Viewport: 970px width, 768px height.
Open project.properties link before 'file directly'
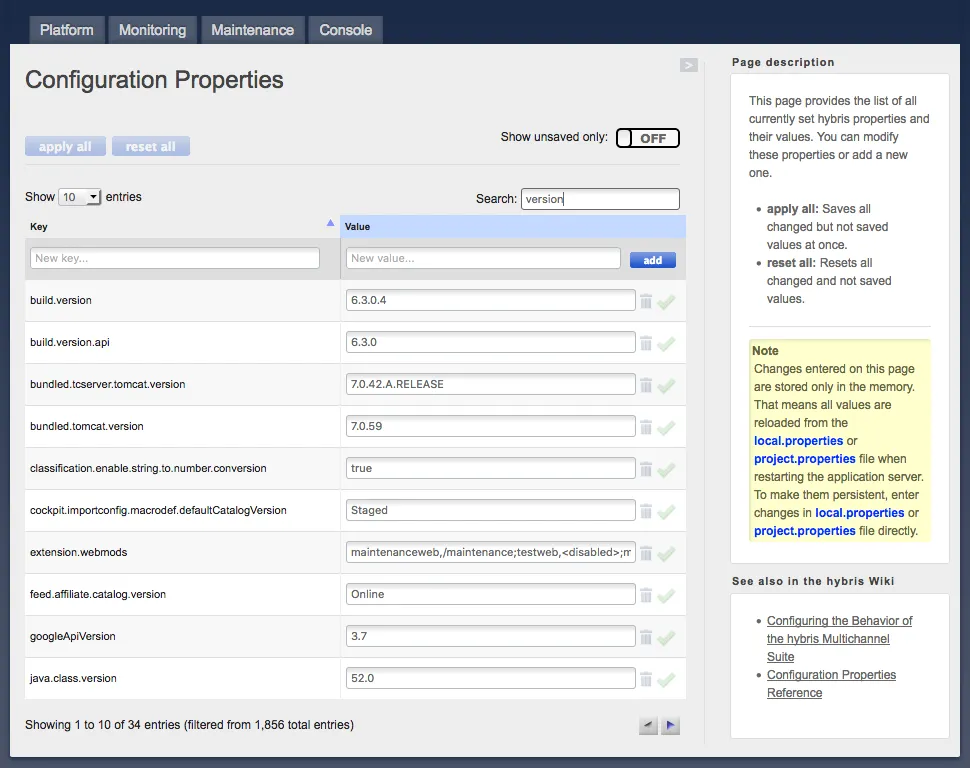coord(804,530)
